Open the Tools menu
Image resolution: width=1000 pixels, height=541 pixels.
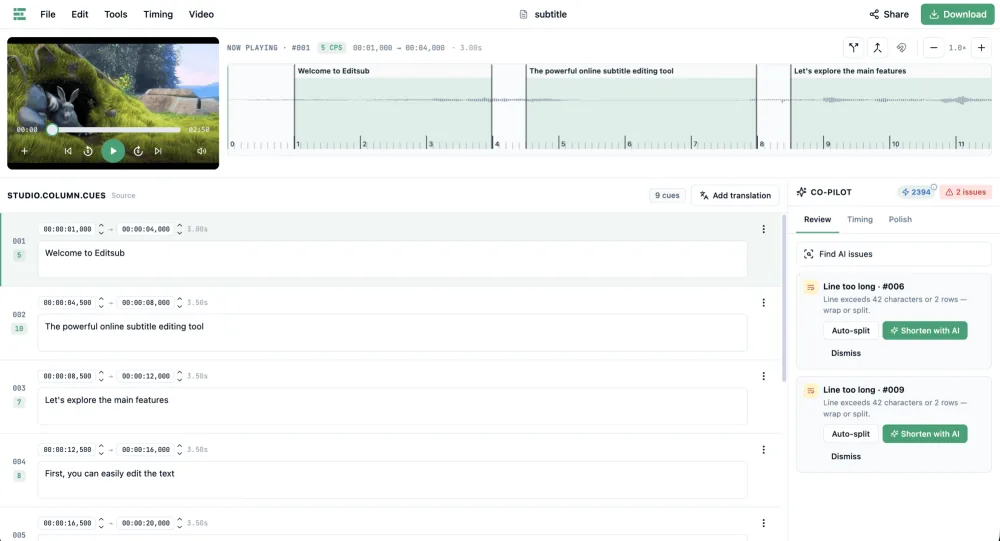coord(115,14)
